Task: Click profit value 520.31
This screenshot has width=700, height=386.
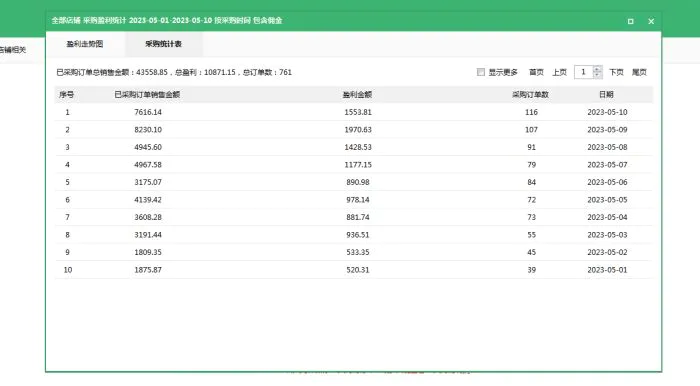Action: coord(358,270)
